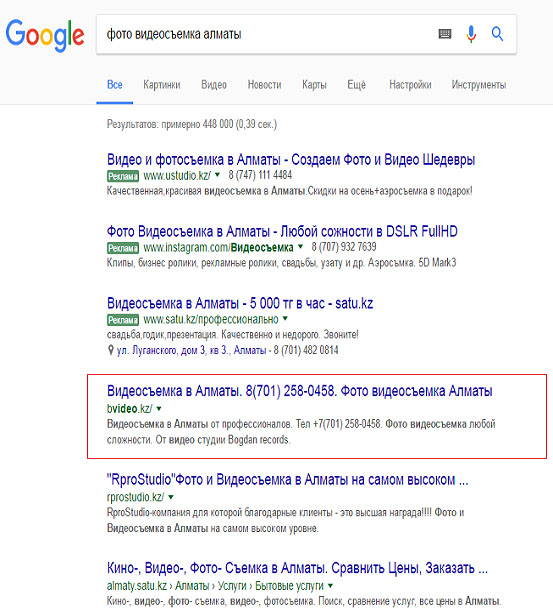Image resolution: width=553 pixels, height=610 pixels.
Task: Expand arrow next to rprostudio.kz/
Action: pyautogui.click(x=171, y=497)
